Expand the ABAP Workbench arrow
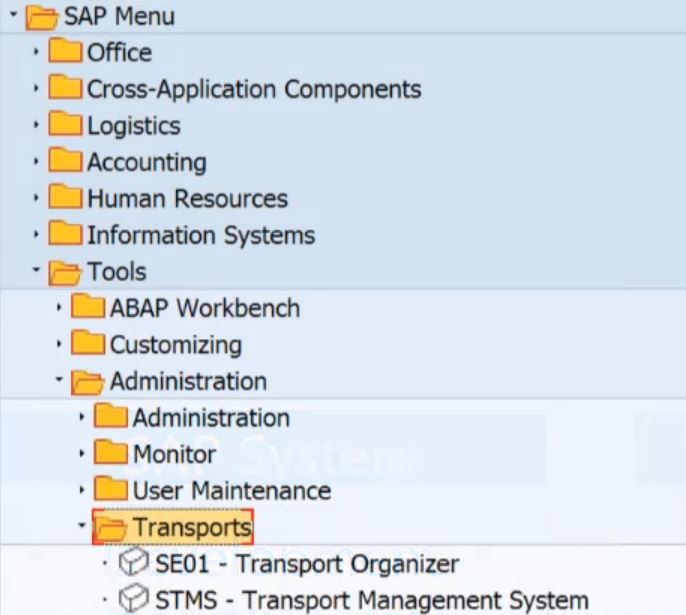The width and height of the screenshot is (686, 615). (x=59, y=308)
